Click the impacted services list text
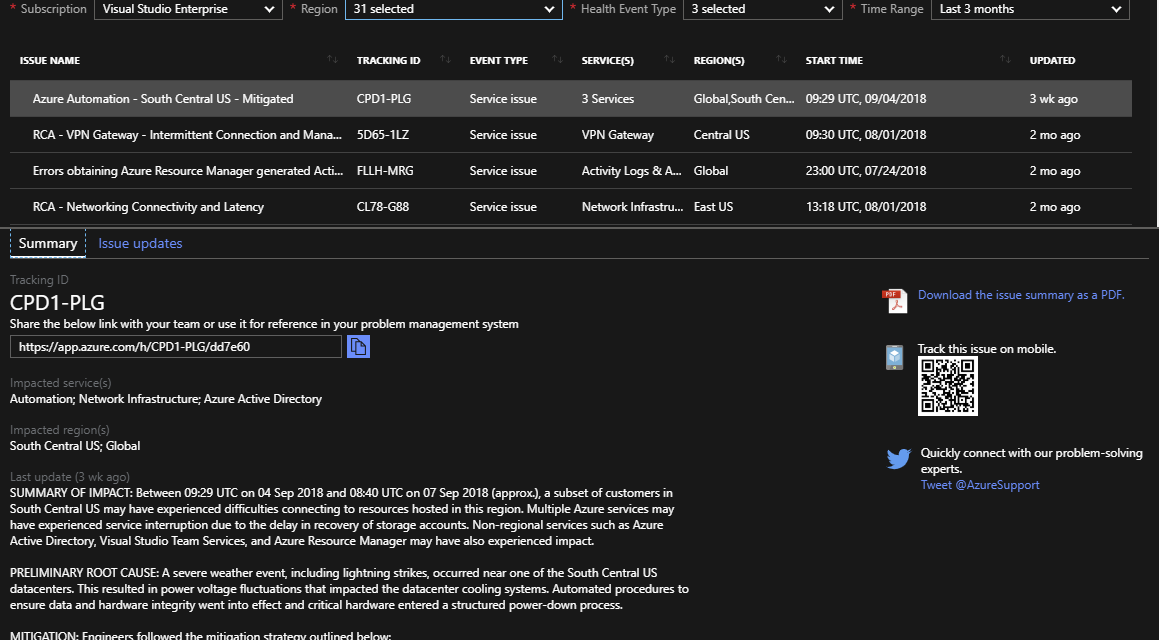 (x=166, y=399)
